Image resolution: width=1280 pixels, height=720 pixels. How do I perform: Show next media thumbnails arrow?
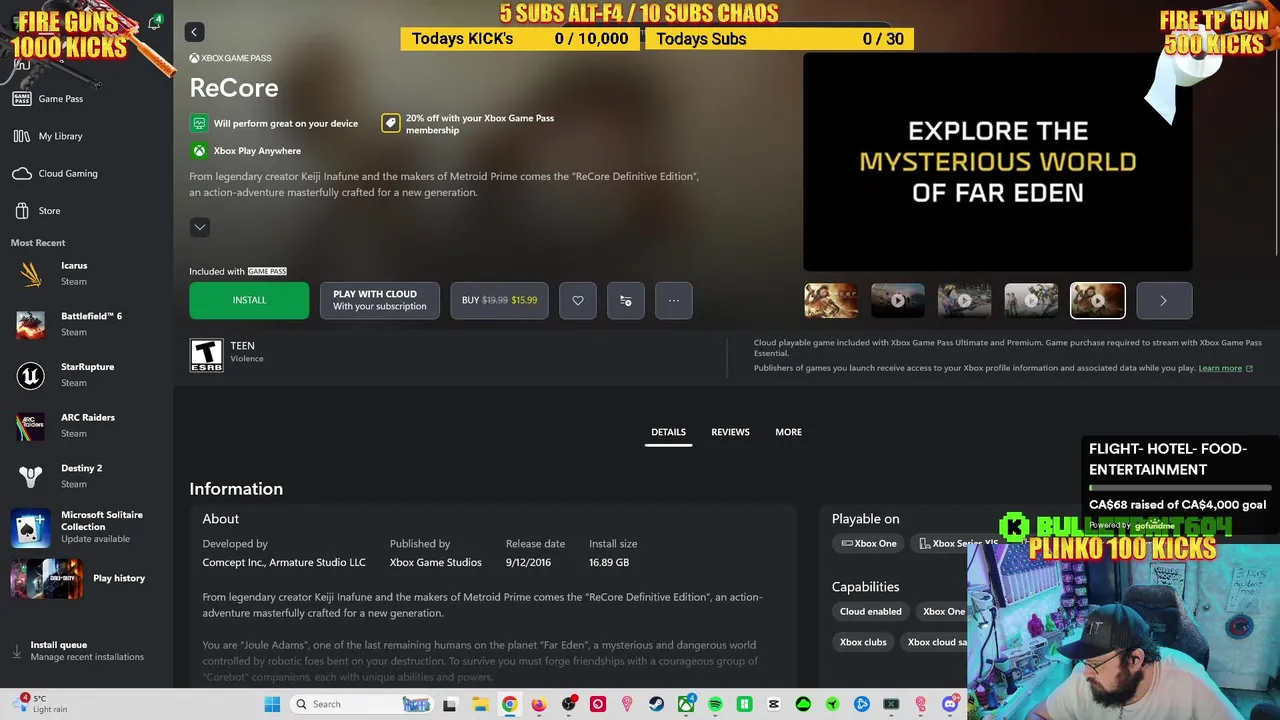click(1164, 300)
